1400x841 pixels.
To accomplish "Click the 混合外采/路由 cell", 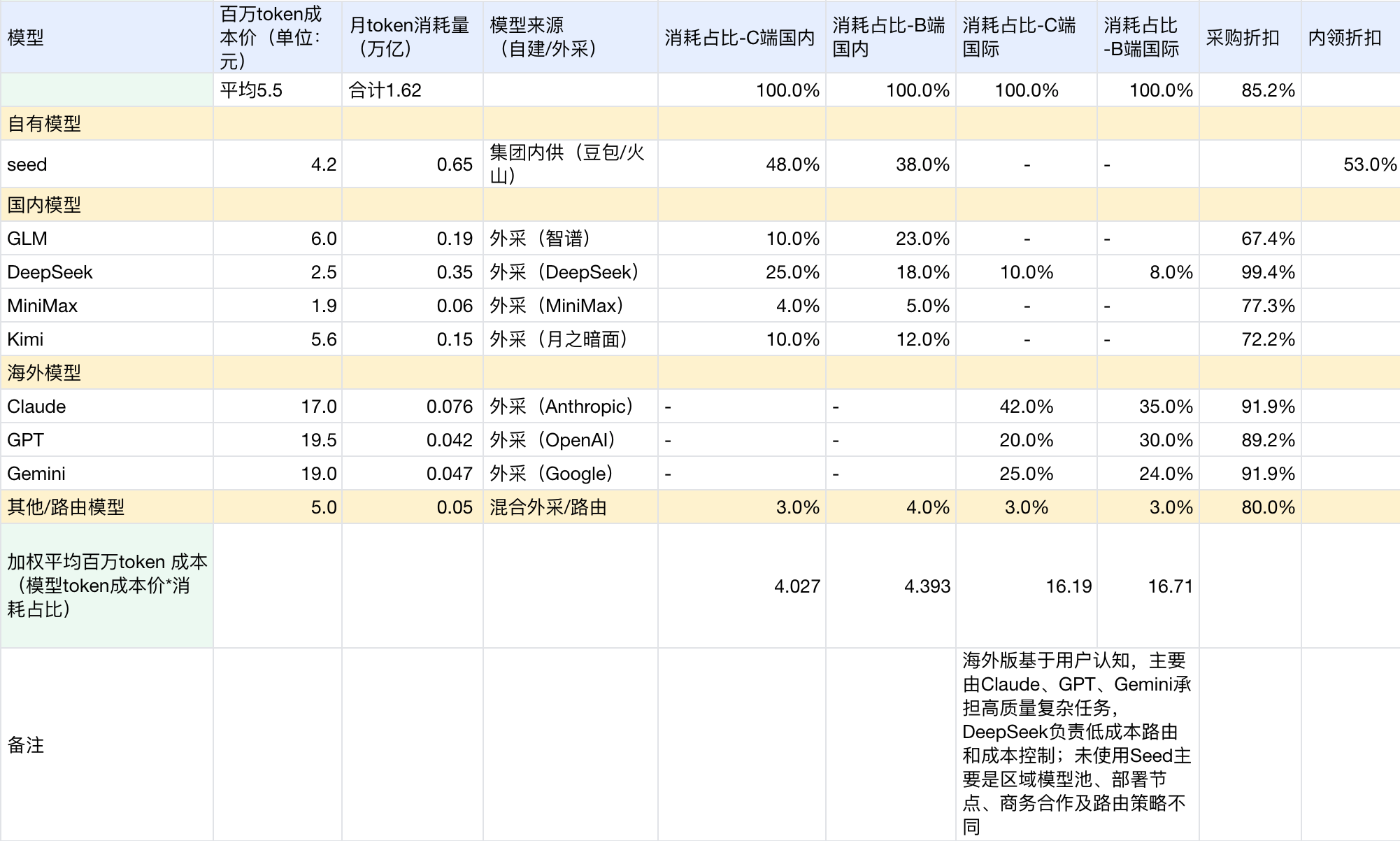I will pos(571,507).
